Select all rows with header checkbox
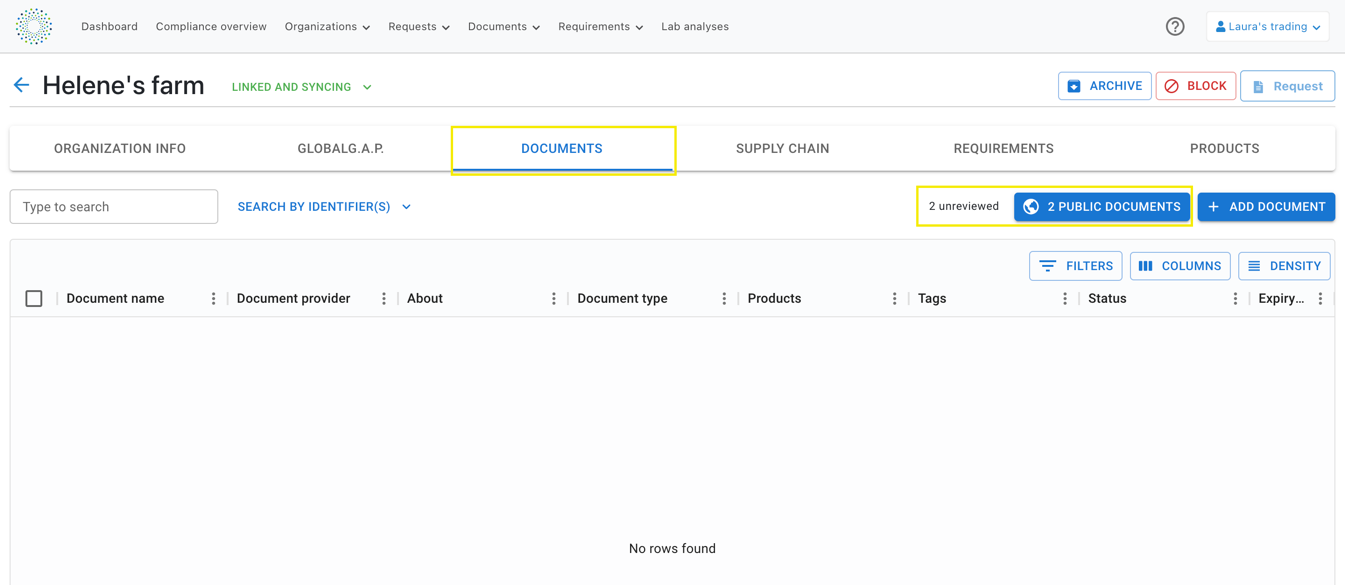The width and height of the screenshot is (1345, 585). click(x=34, y=299)
